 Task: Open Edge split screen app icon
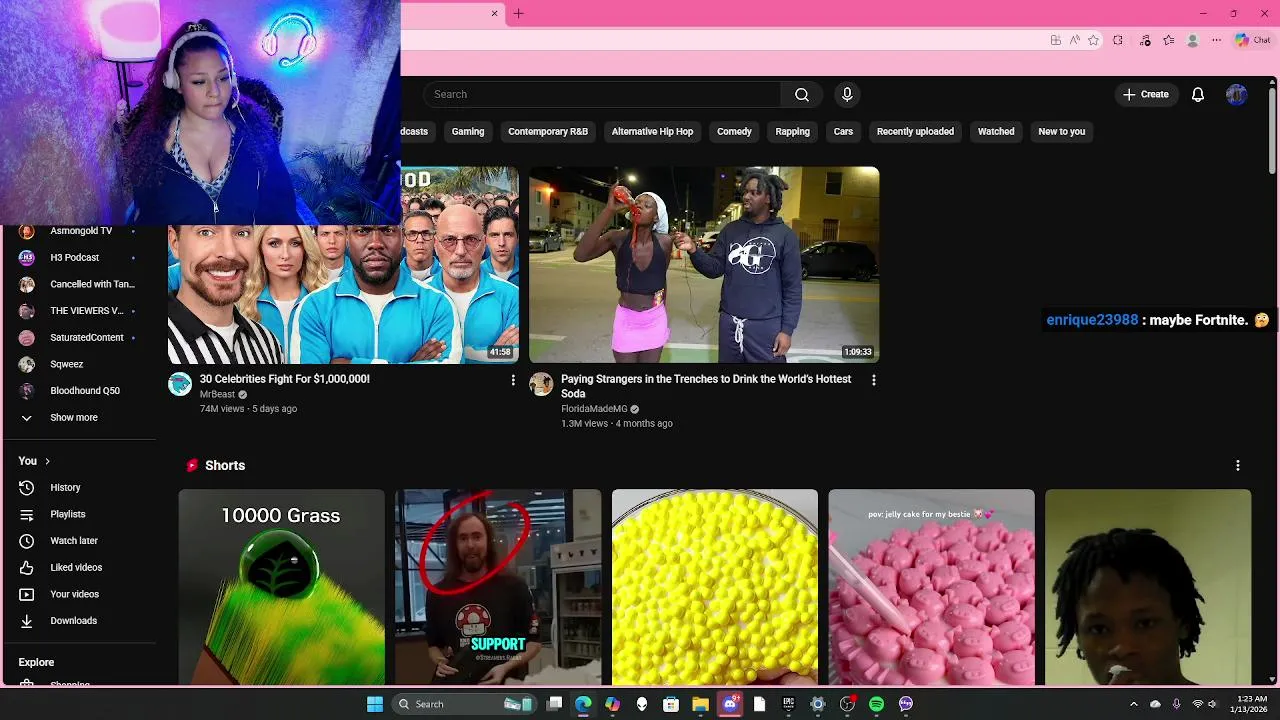tap(1055, 40)
